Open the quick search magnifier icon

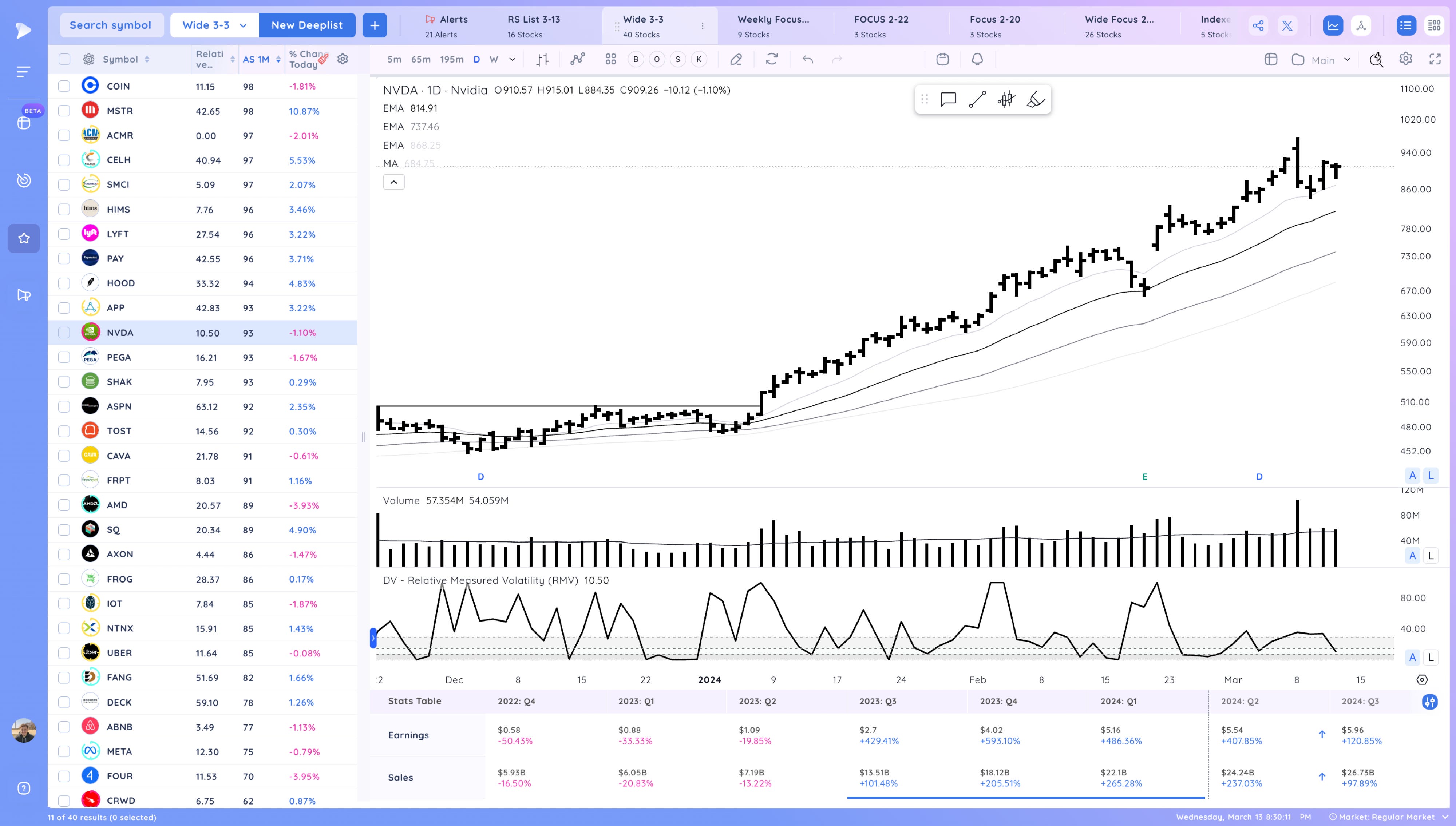[x=1376, y=60]
